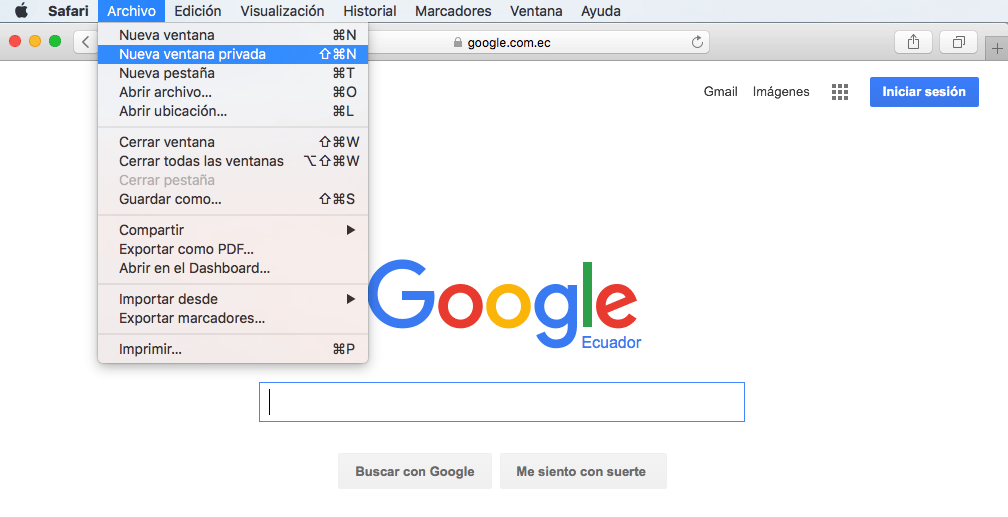
Task: Select Nueva ventana privada
Action: click(x=233, y=54)
